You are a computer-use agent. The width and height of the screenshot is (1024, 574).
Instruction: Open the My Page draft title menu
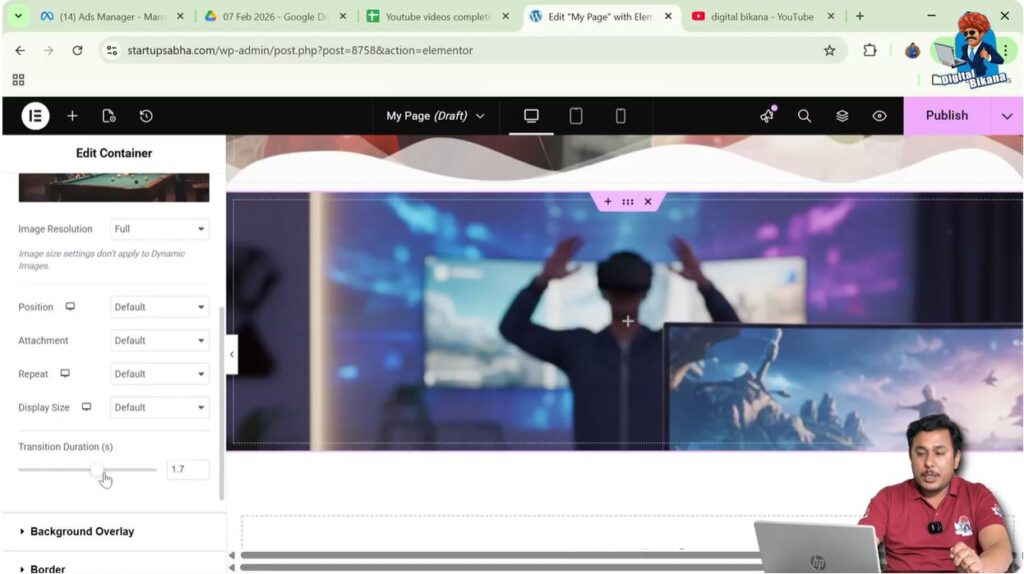(435, 116)
